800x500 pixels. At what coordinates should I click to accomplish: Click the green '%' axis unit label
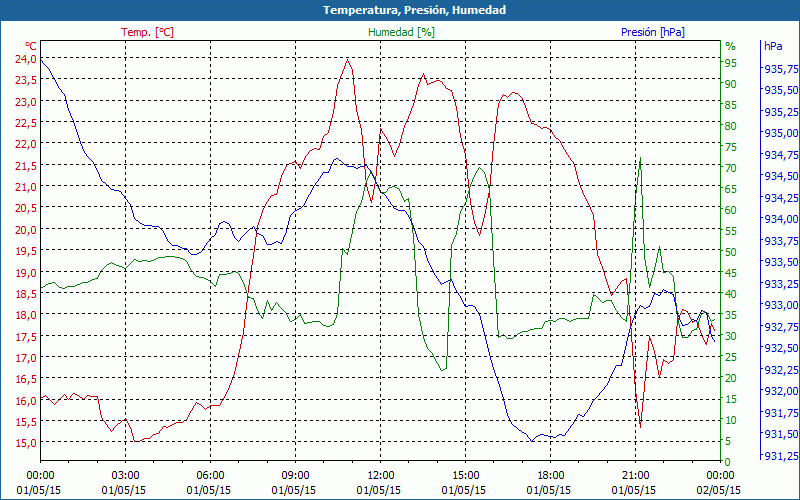pos(731,46)
